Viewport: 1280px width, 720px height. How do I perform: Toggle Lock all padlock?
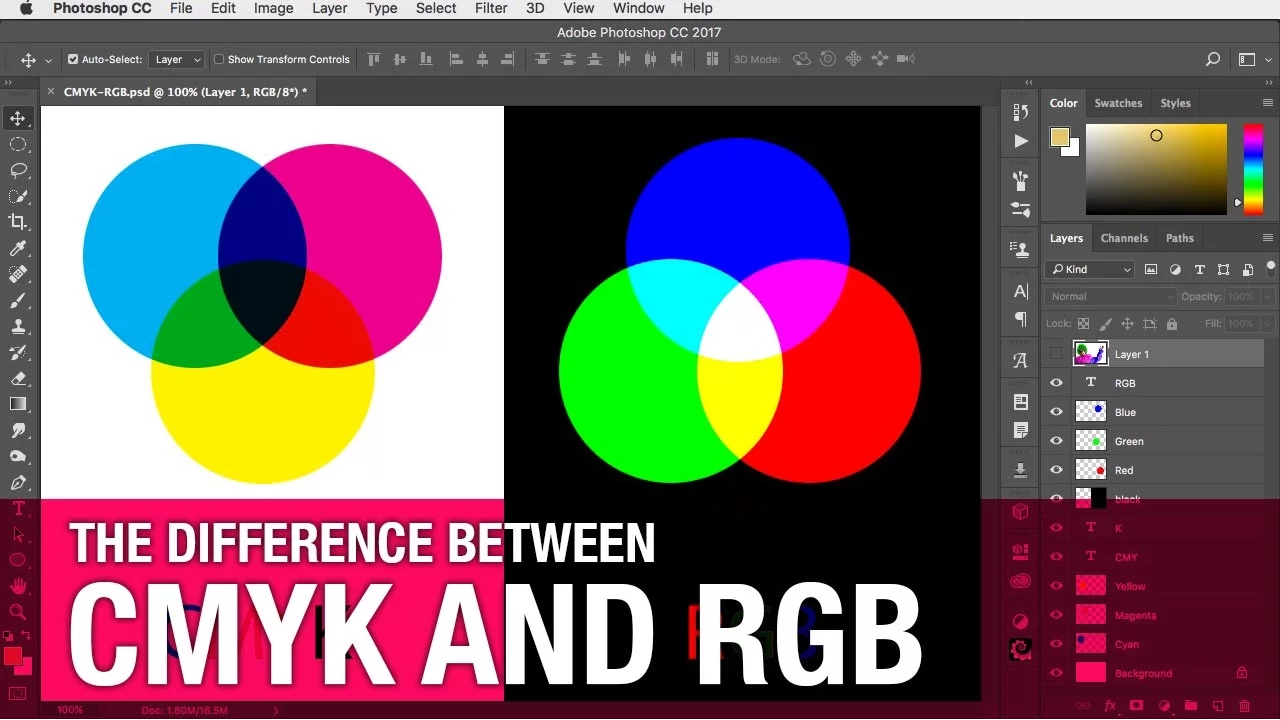[1172, 324]
